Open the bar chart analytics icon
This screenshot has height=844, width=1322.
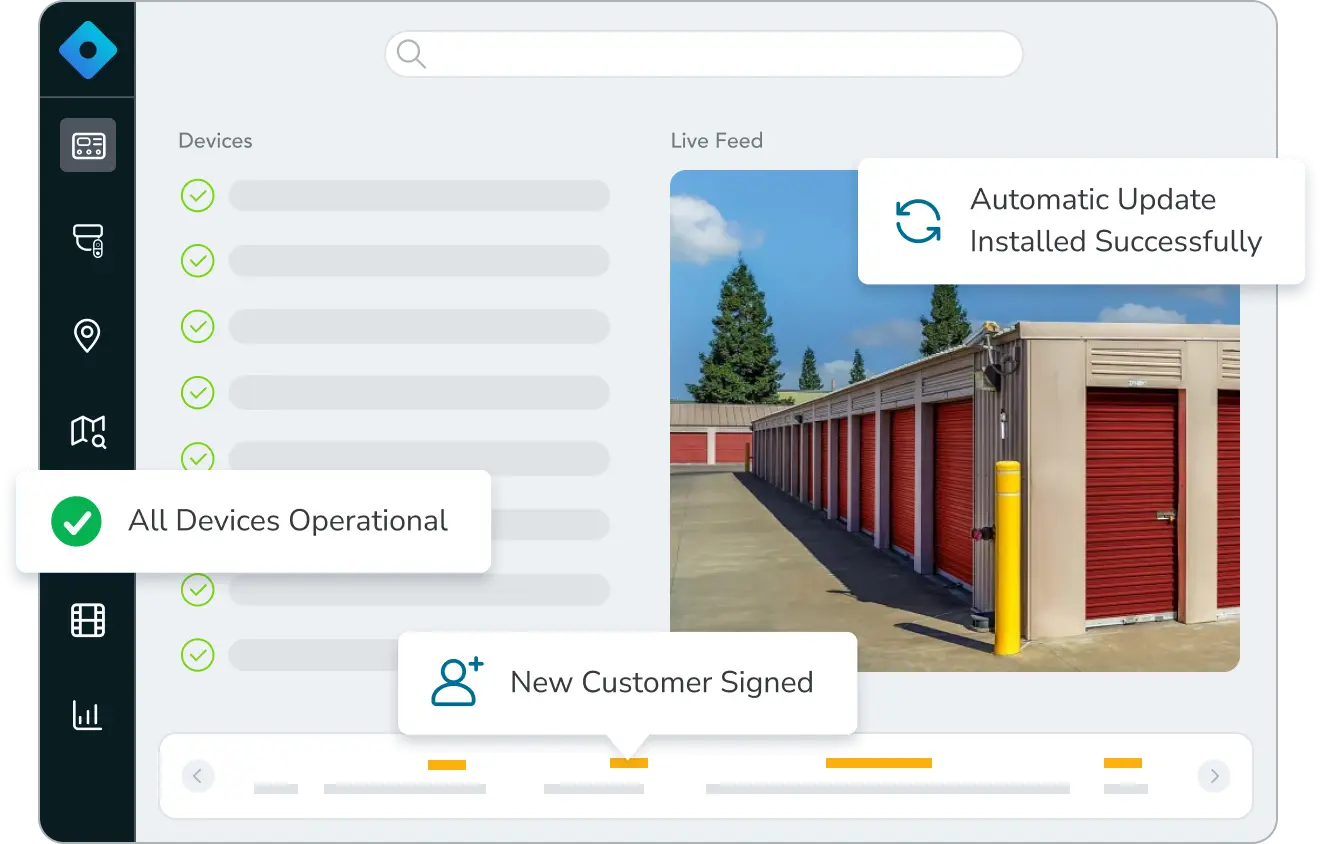coord(88,714)
